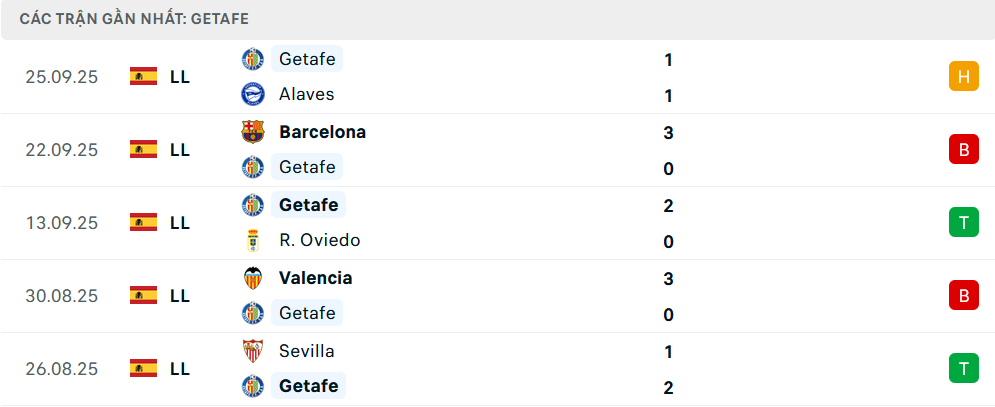Open the Barcelona team link
Image resolution: width=995 pixels, height=407 pixels.
pyautogui.click(x=322, y=132)
